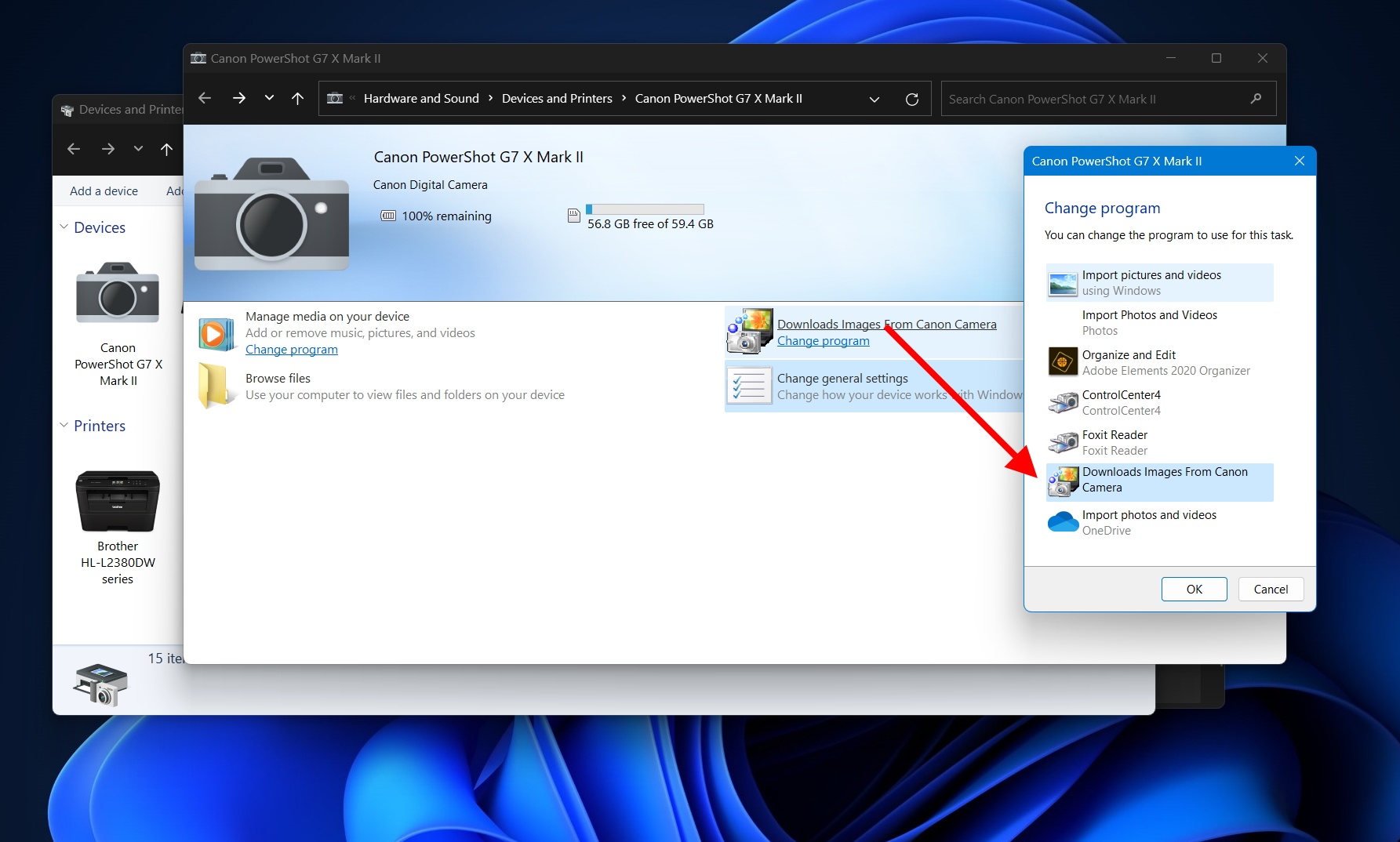Click up arrow in Devices and Printers window

coord(166,149)
